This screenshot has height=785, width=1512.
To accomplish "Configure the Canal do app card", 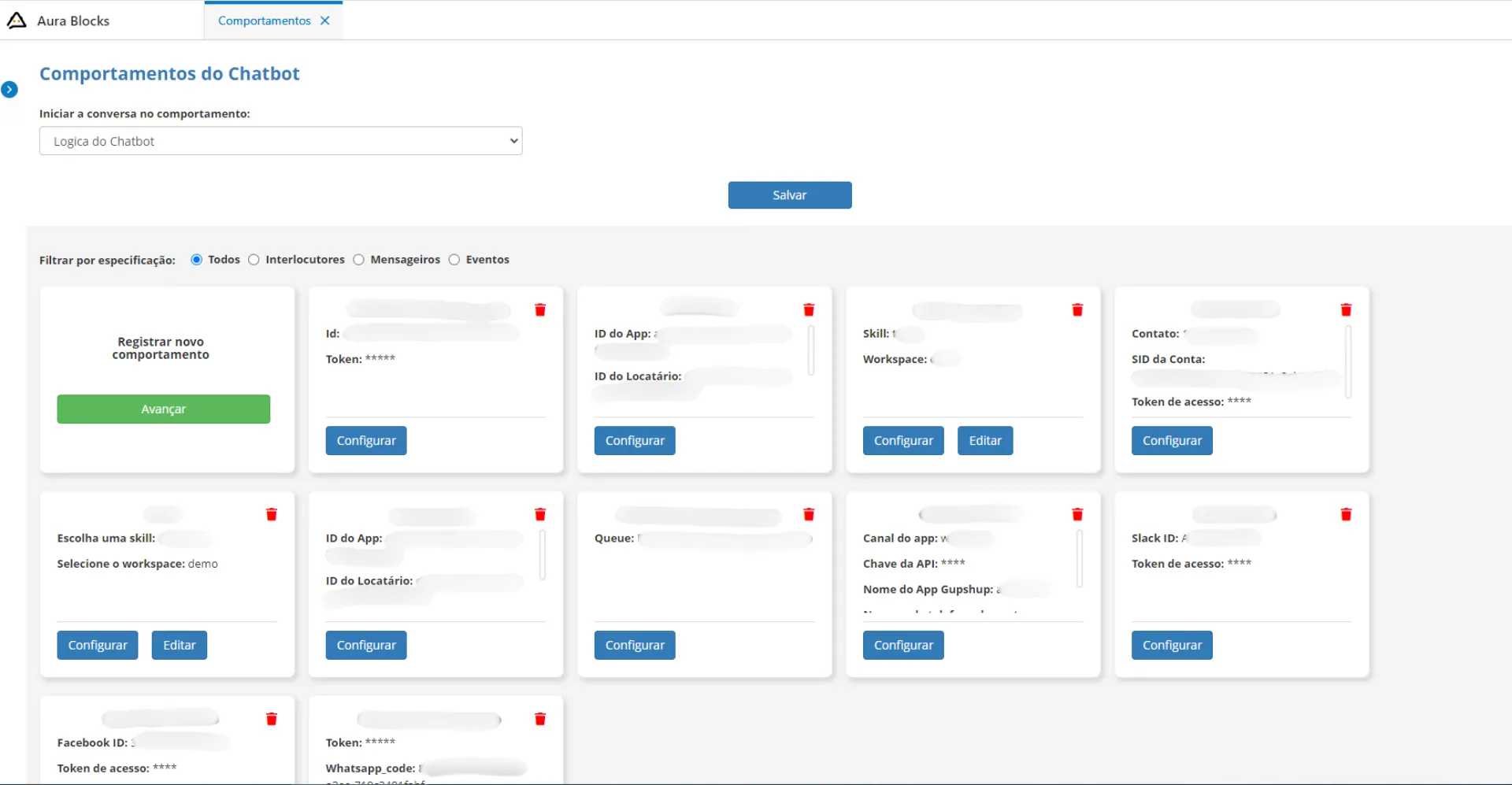I will coord(903,645).
